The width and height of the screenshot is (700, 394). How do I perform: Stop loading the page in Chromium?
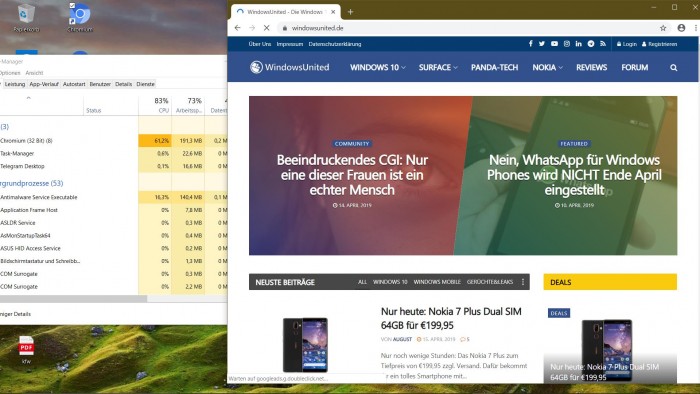click(x=267, y=28)
